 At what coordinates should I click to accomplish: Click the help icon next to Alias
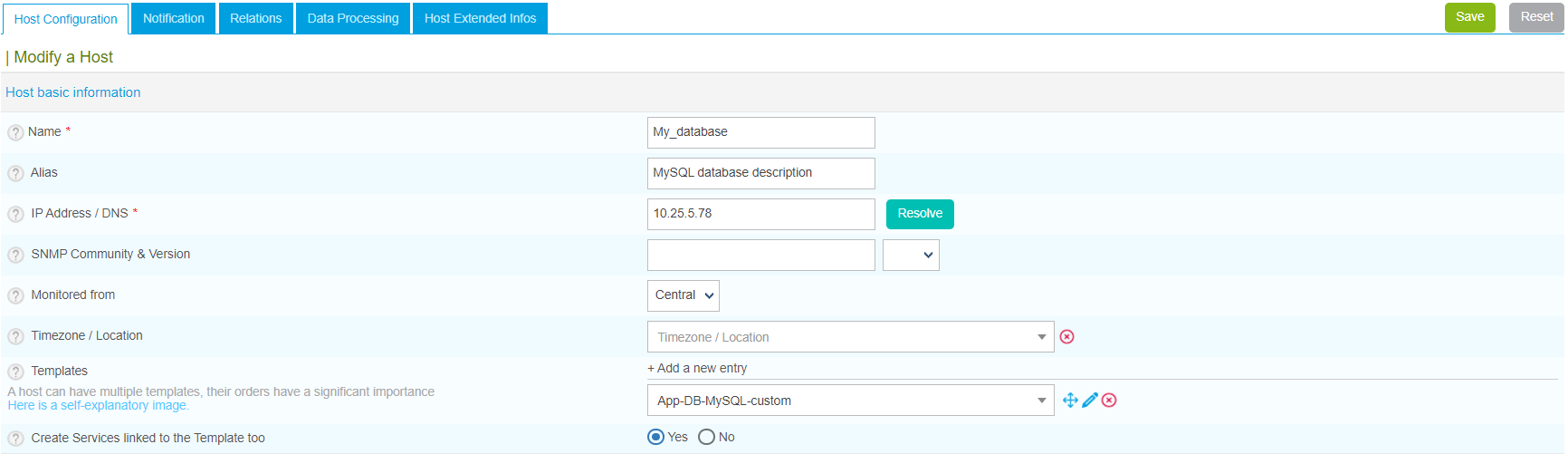pyautogui.click(x=15, y=173)
